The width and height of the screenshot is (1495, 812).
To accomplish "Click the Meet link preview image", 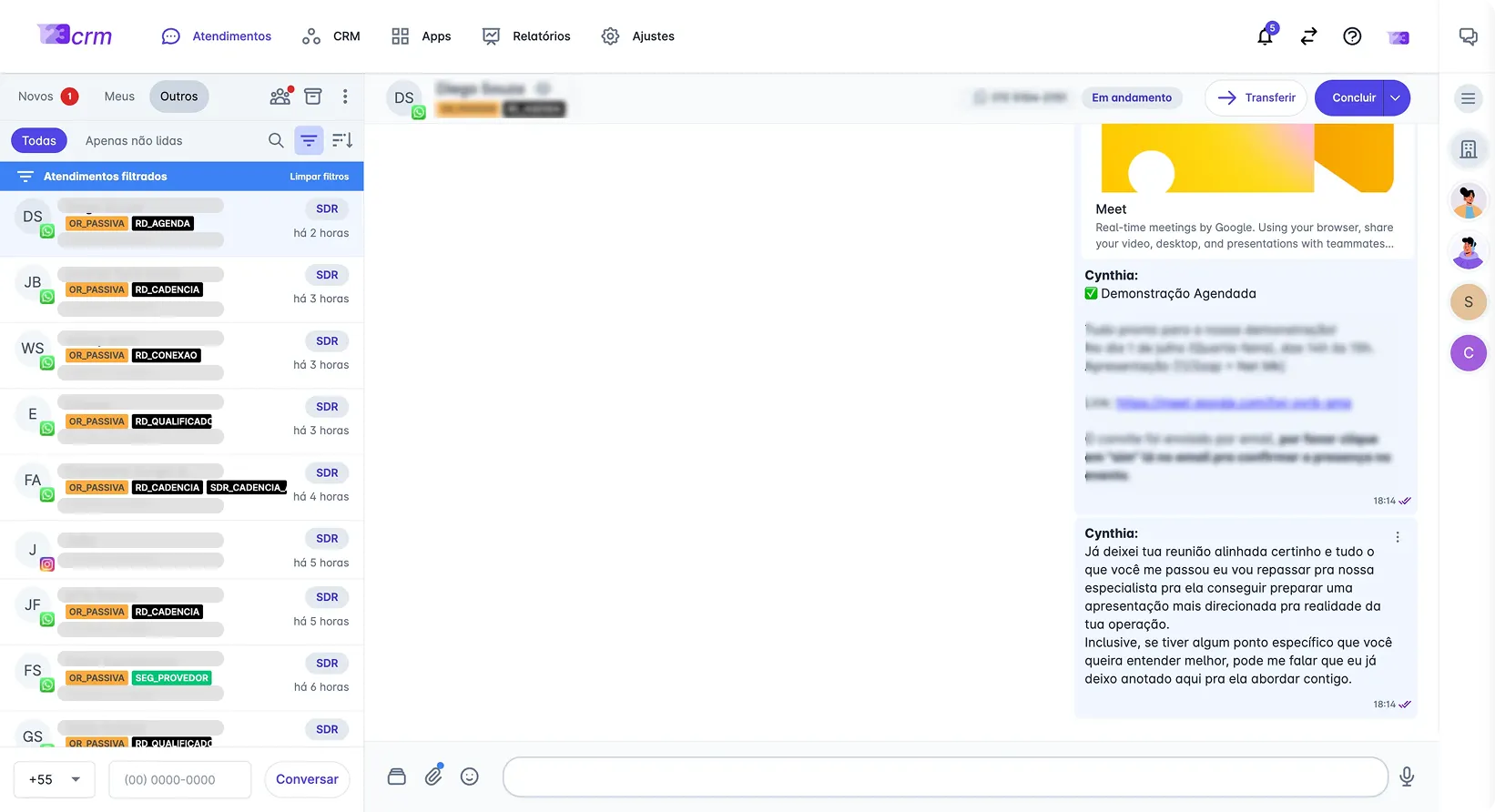I will point(1247,158).
